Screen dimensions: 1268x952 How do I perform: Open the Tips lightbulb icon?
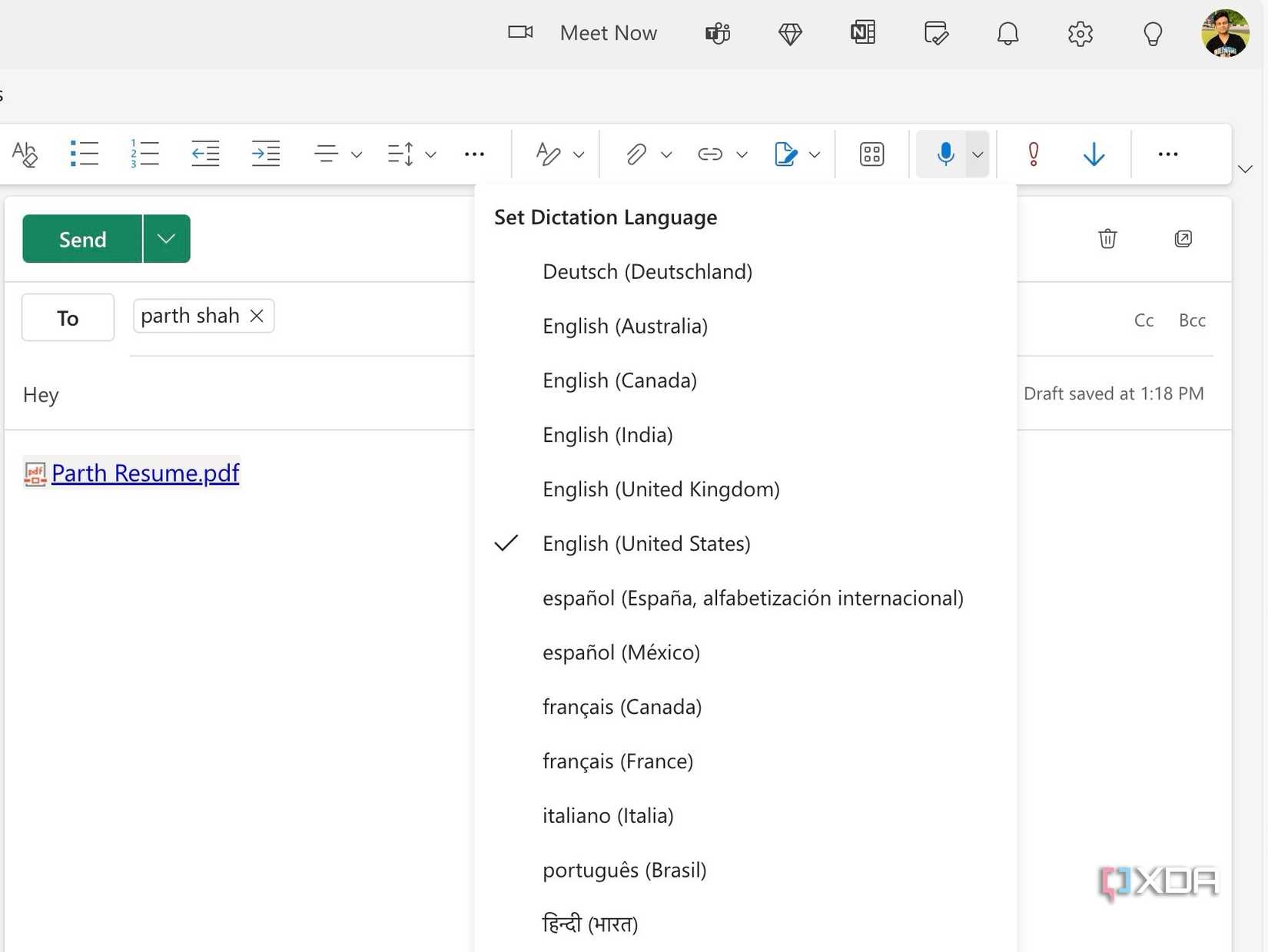coord(1153,34)
